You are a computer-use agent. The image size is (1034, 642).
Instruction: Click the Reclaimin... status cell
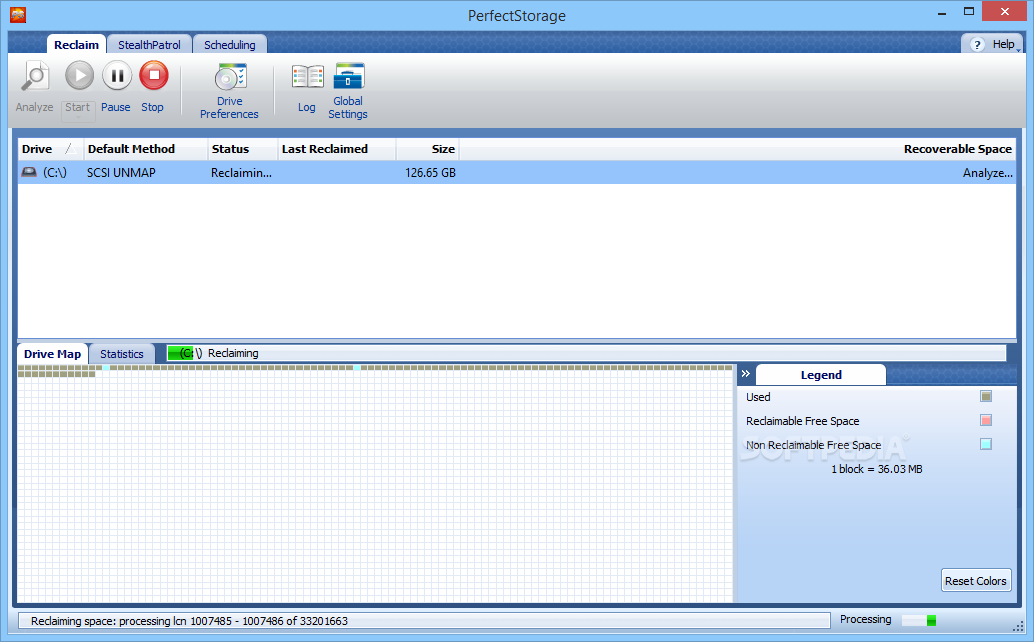click(241, 173)
